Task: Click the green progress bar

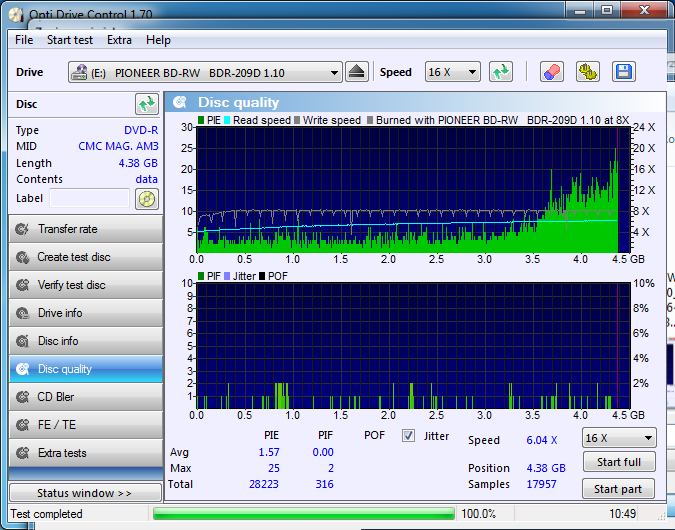Action: click(303, 514)
